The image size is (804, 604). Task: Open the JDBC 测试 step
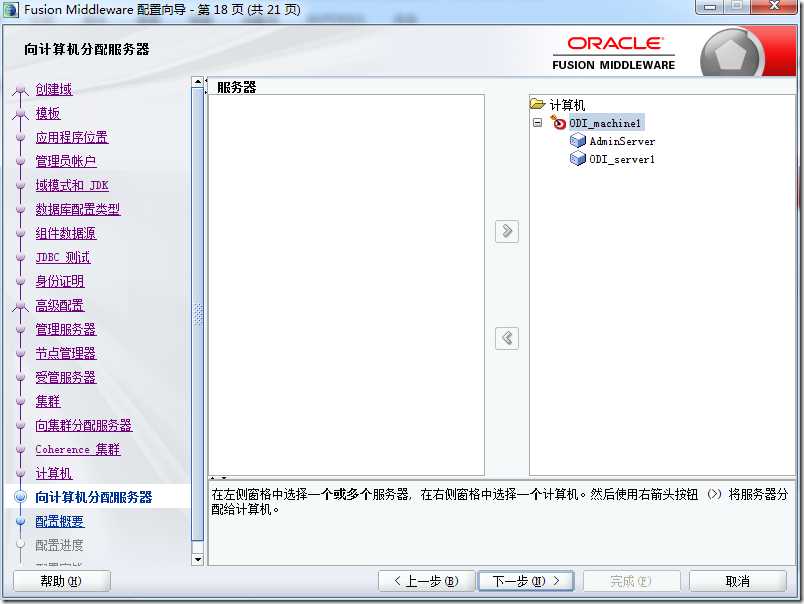[x=63, y=257]
